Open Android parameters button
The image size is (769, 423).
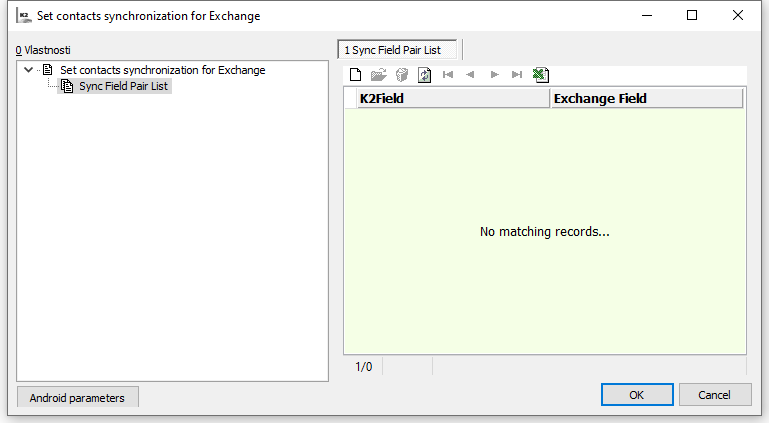77,397
